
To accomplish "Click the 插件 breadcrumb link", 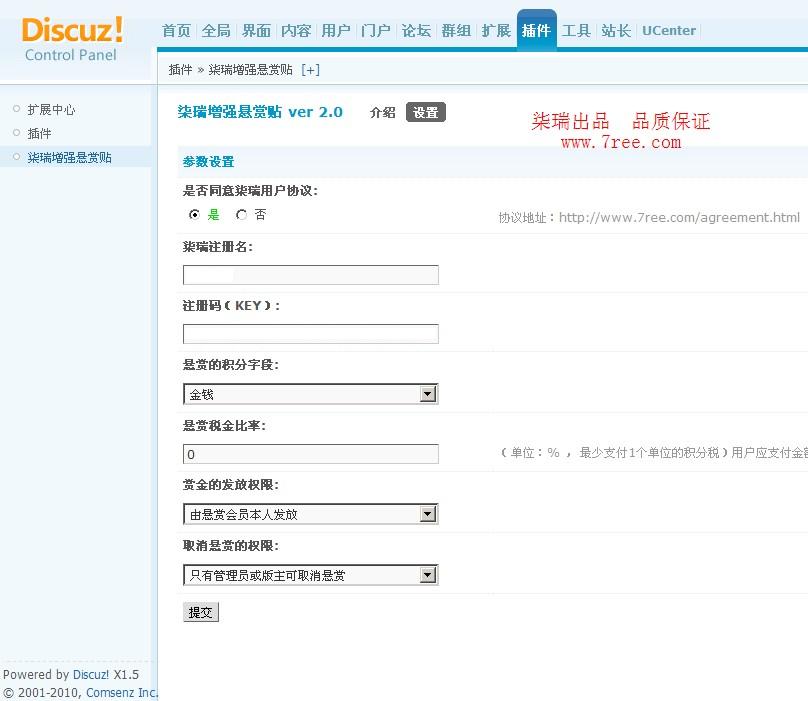I will tap(180, 70).
